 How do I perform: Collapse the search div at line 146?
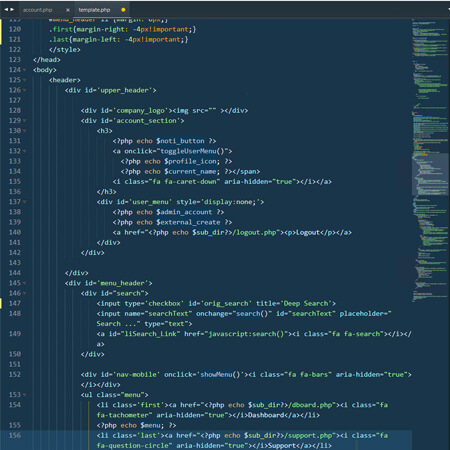click(24, 293)
